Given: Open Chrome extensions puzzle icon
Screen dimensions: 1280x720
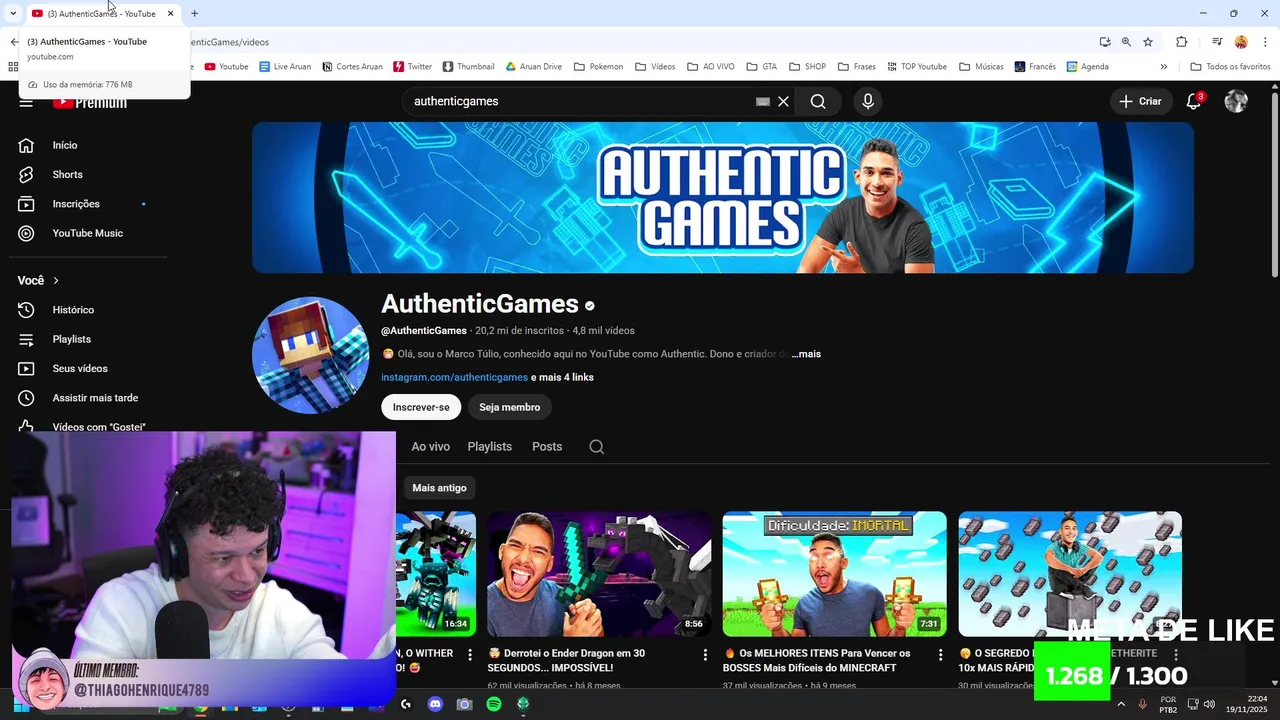Looking at the screenshot, I should click(1181, 42).
